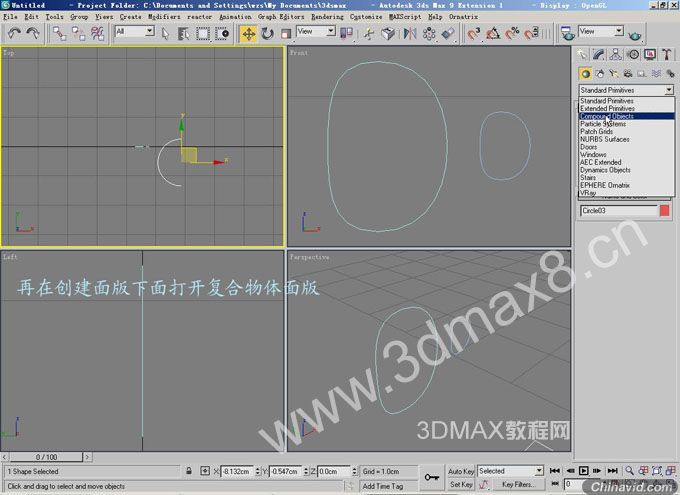The width and height of the screenshot is (680, 495).
Task: Click the Key Filters button
Action: tap(518, 484)
